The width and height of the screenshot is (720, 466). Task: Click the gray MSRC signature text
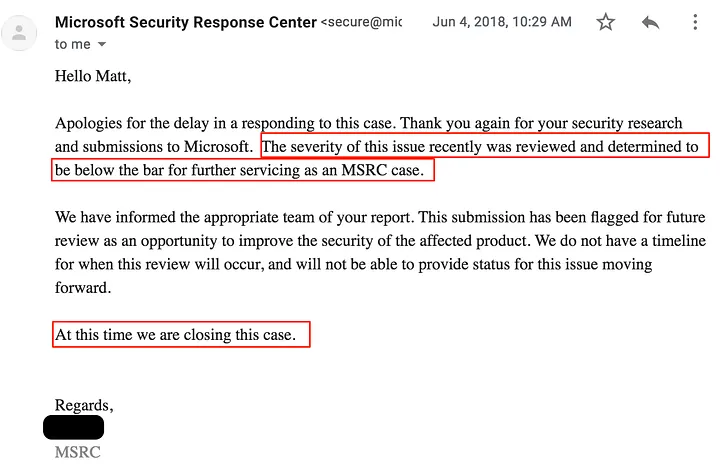tap(78, 452)
